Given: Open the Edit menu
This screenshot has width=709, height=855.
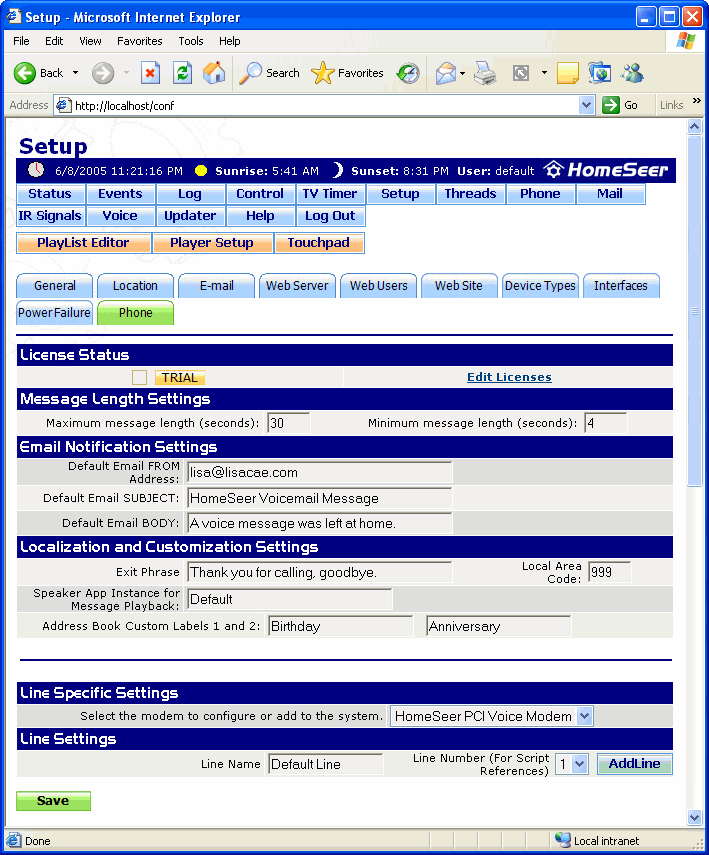Looking at the screenshot, I should click(x=54, y=41).
